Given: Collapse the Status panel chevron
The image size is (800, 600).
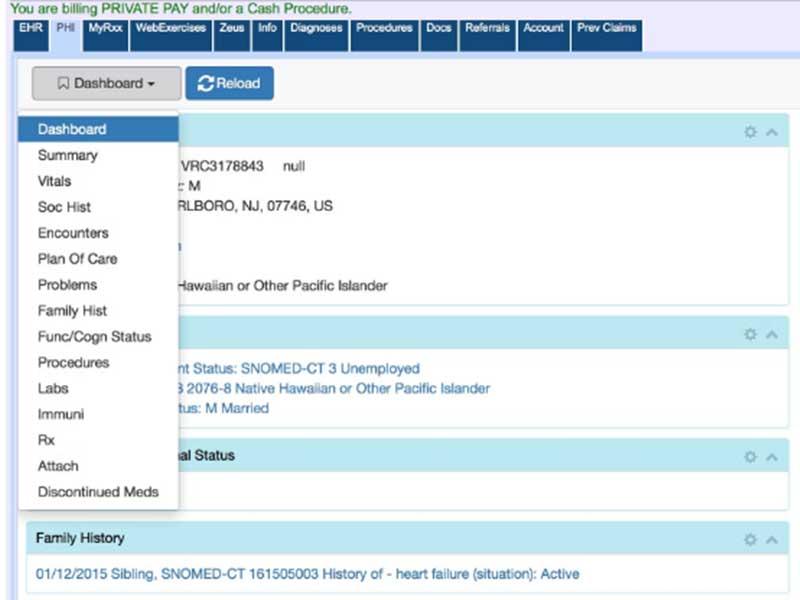Looking at the screenshot, I should click(x=772, y=457).
